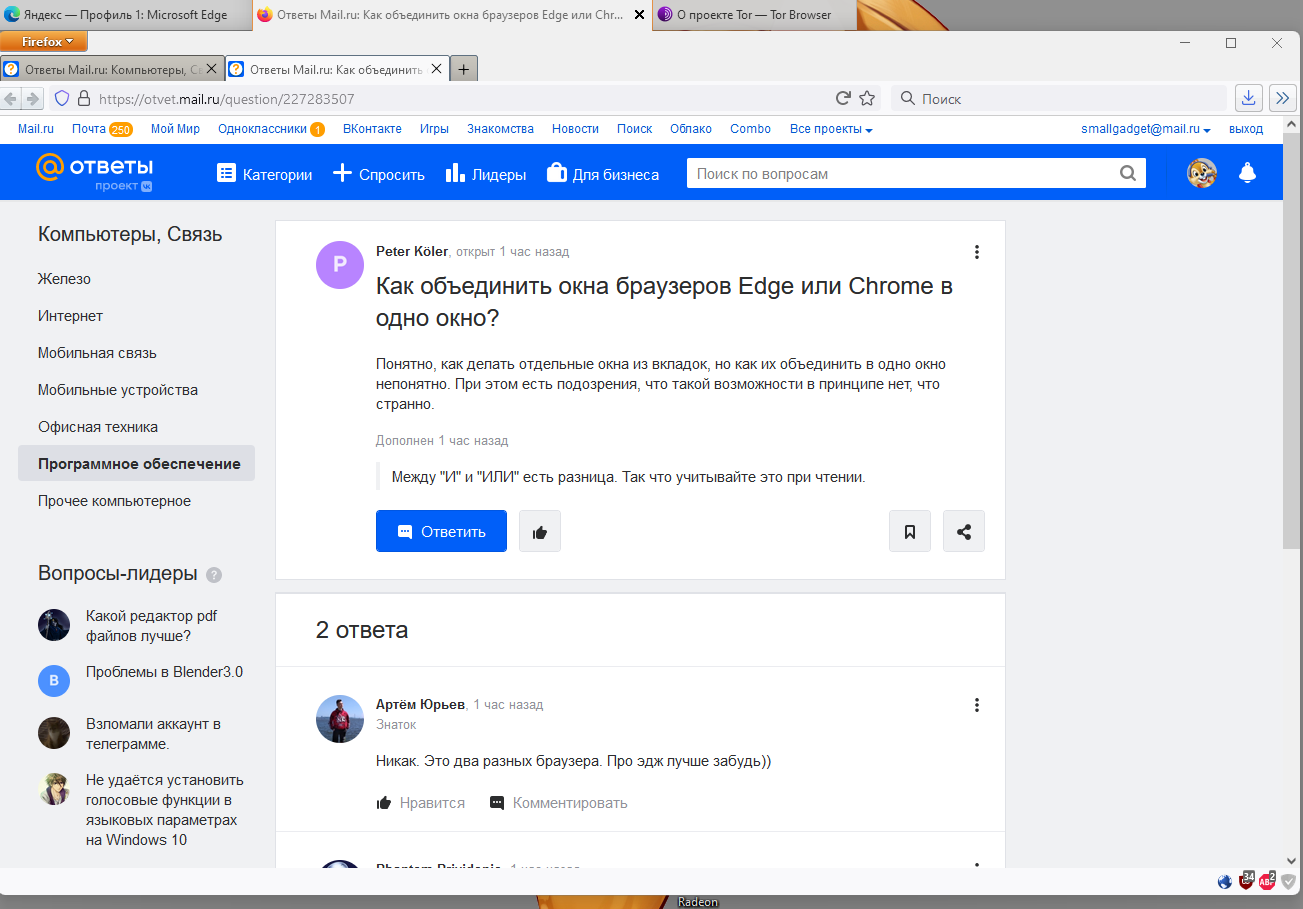This screenshot has height=909, width=1303.
Task: Open ВКонтакте link in portal bar
Action: (x=372, y=129)
